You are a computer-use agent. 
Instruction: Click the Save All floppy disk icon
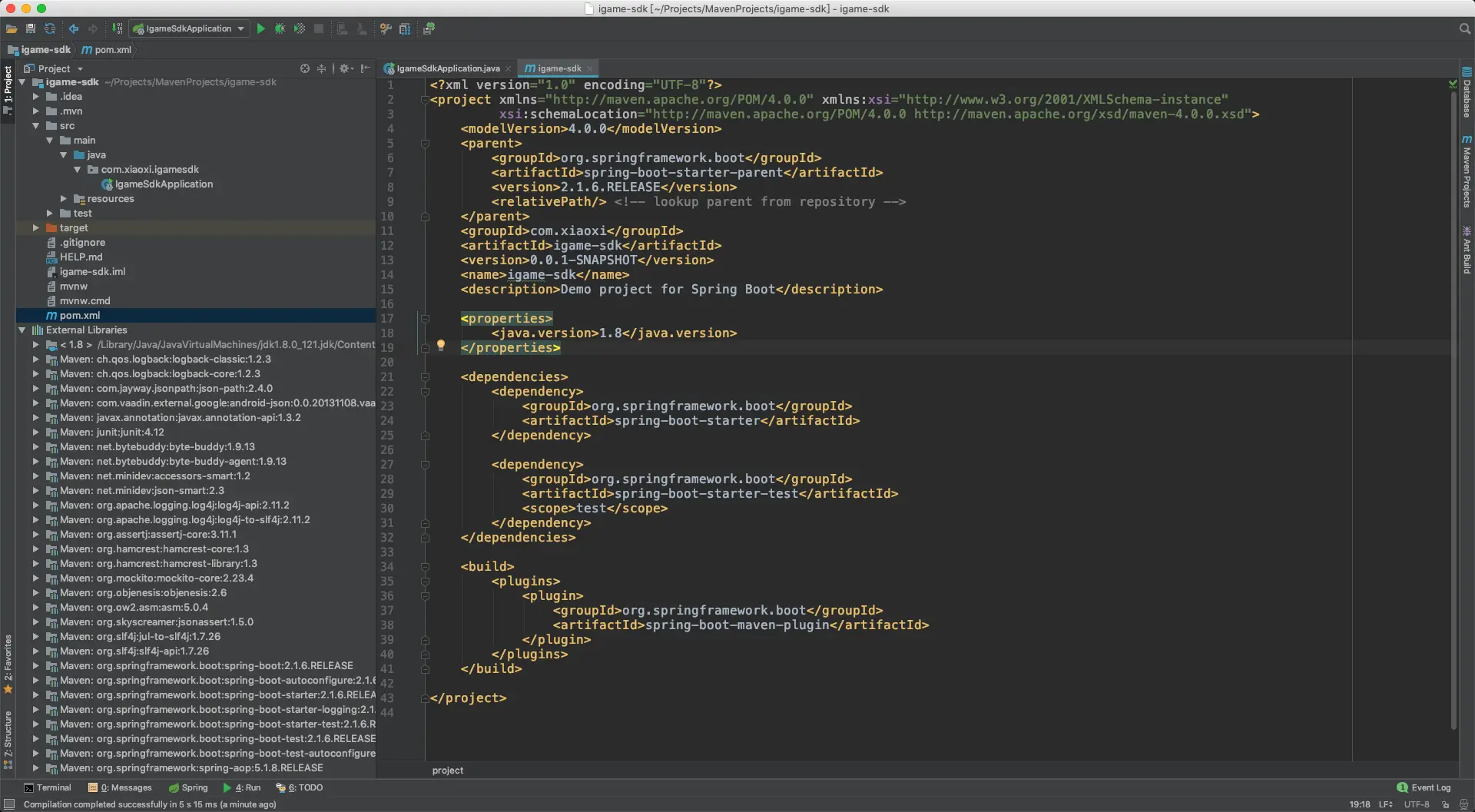(31, 28)
